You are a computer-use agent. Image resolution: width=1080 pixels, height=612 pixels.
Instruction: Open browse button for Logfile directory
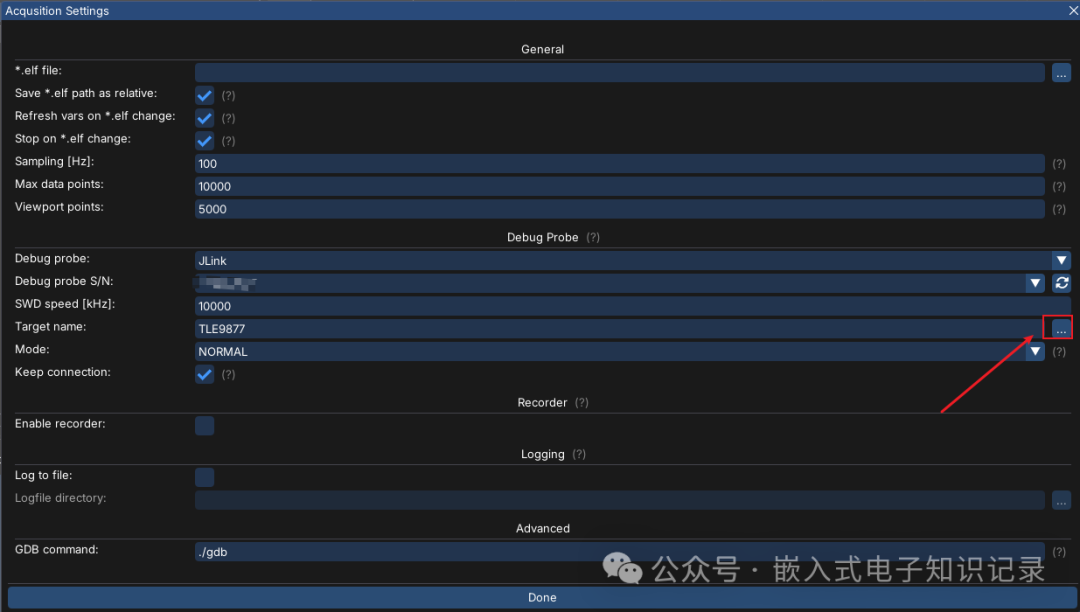1061,500
